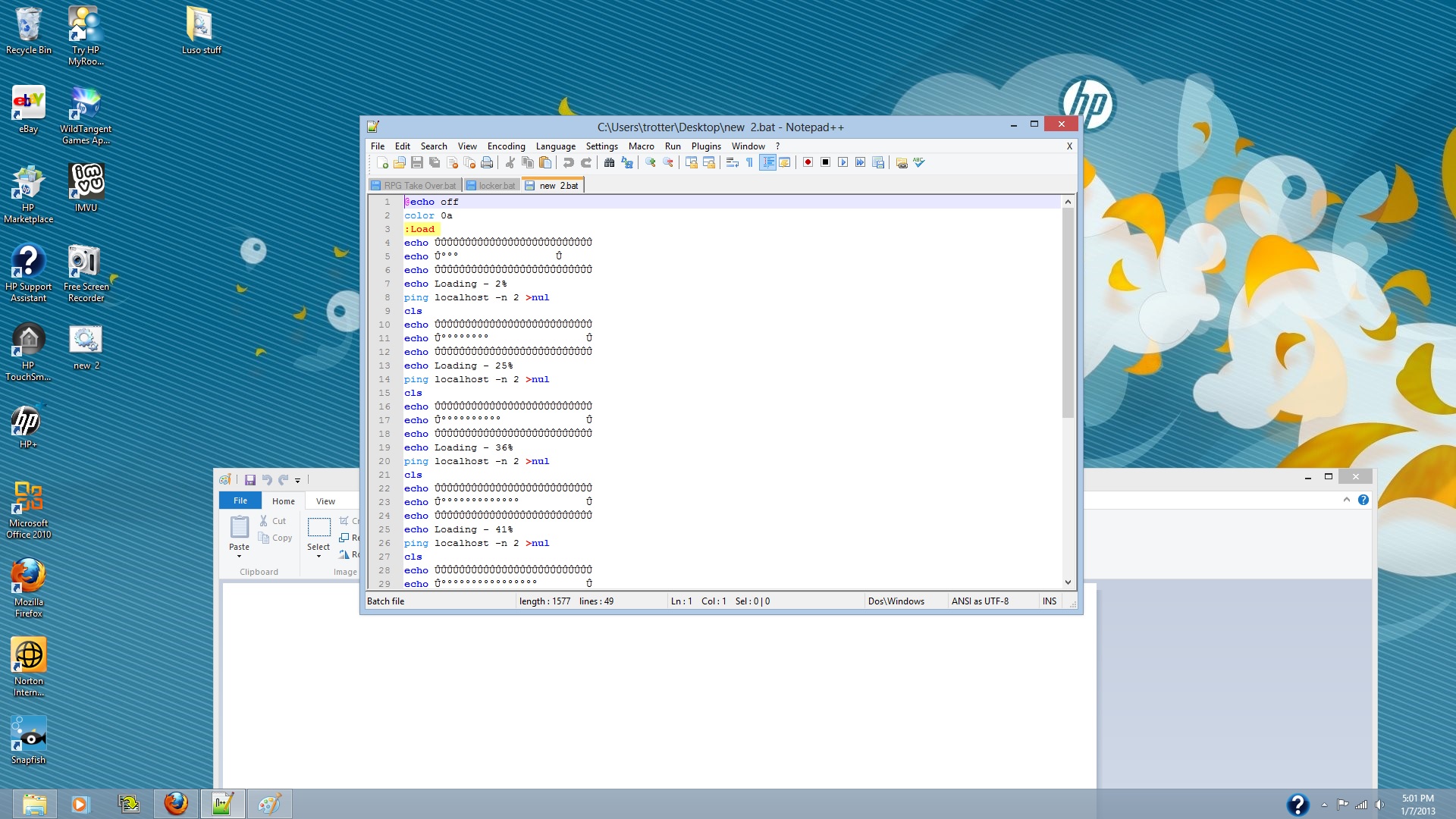This screenshot has width=1456, height=819.
Task: Click the Paste clipboard icon in Notepad++ toolbar
Action: (x=545, y=162)
